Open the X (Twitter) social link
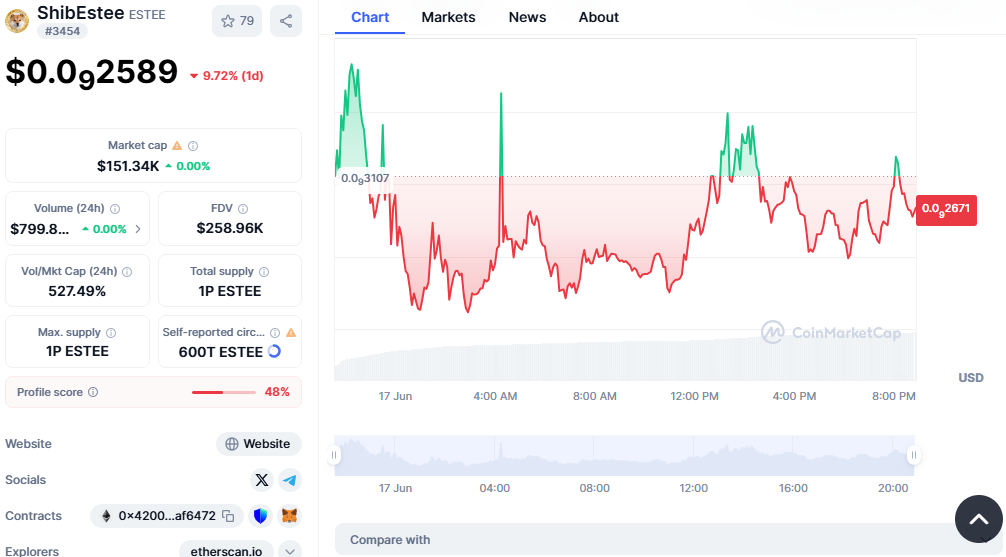1006x557 pixels. coord(262,480)
